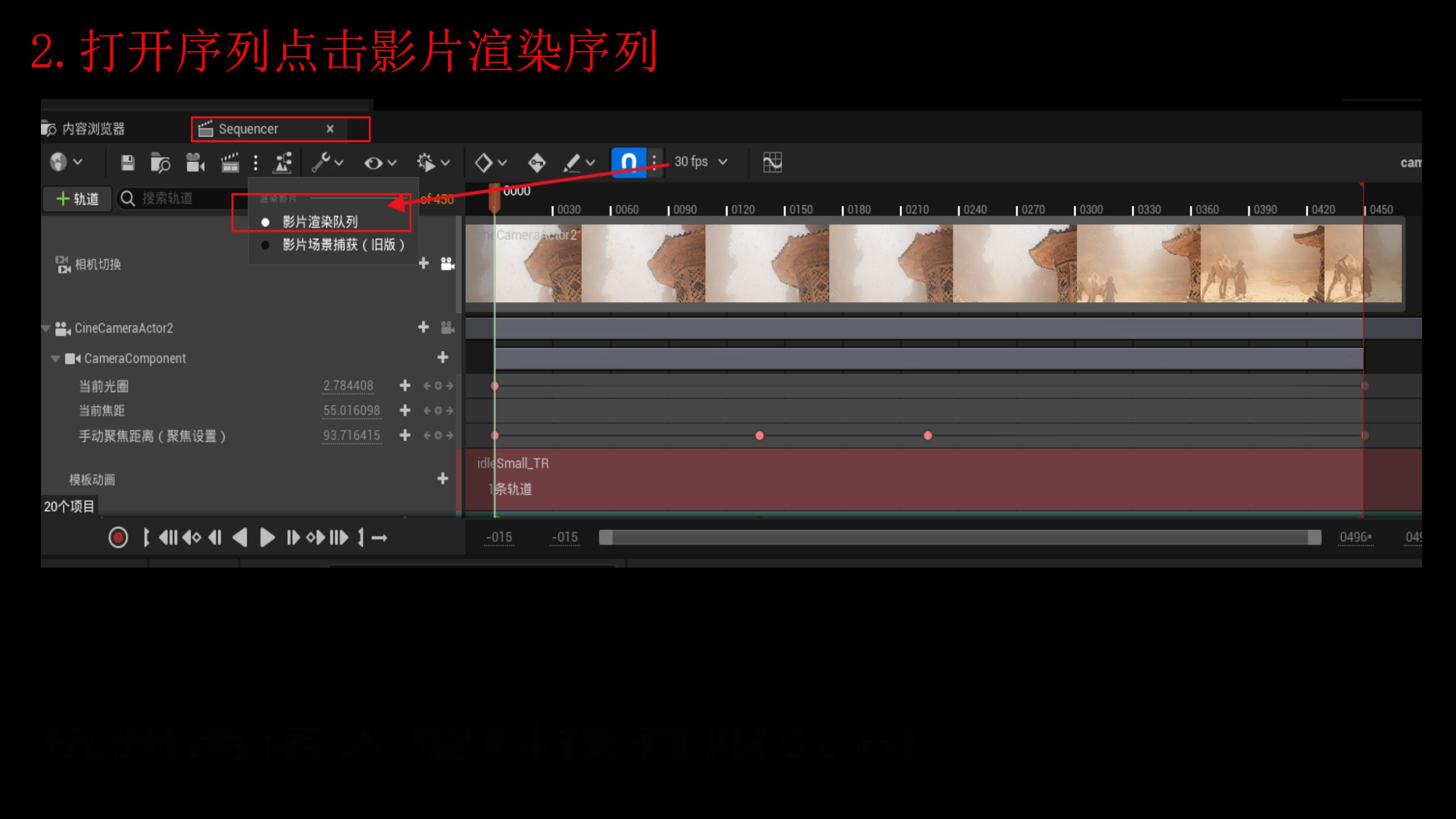Click the create camera icon in toolbar
Image resolution: width=1456 pixels, height=819 pixels.
coord(195,163)
